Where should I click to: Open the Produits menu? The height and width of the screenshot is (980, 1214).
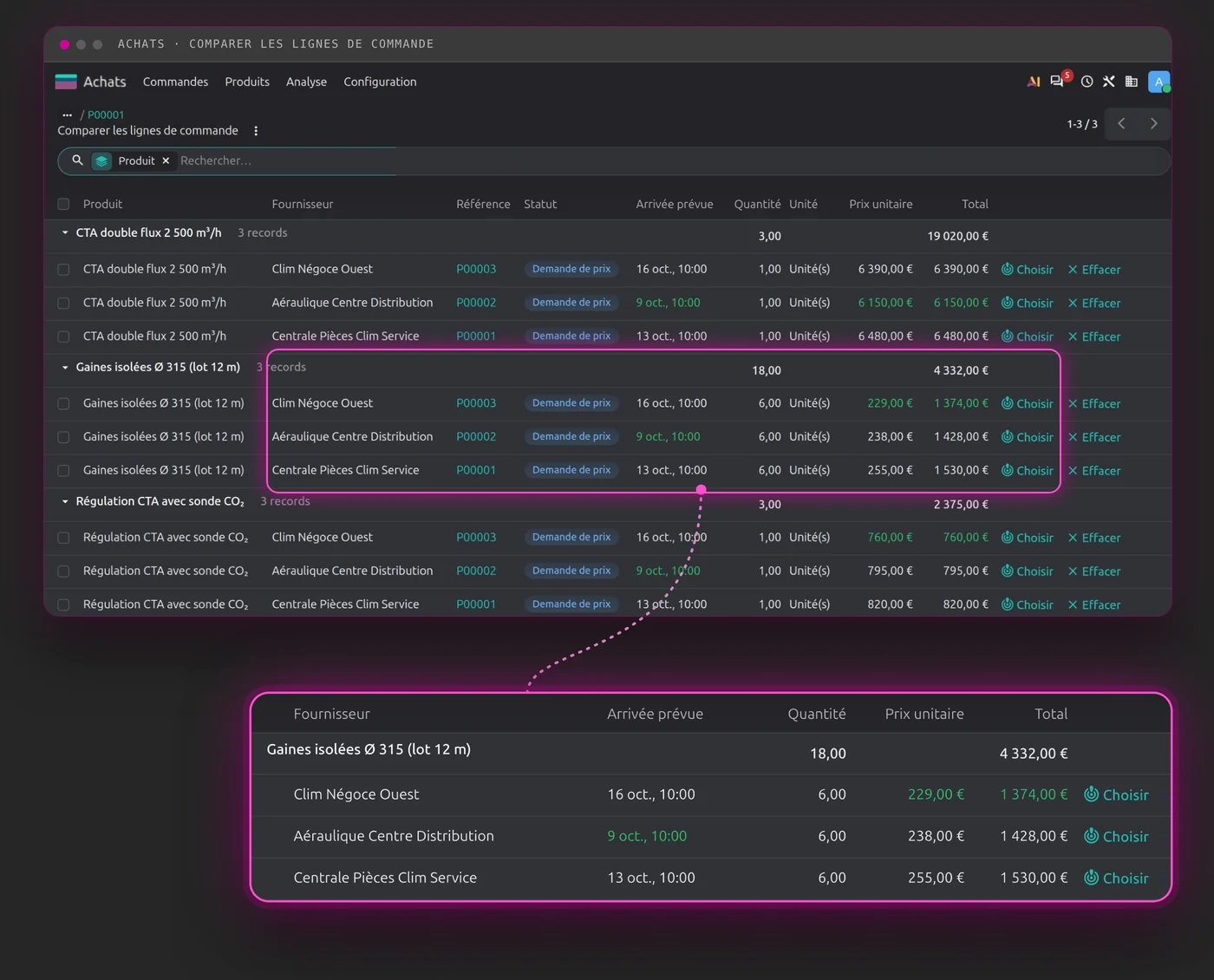click(247, 82)
